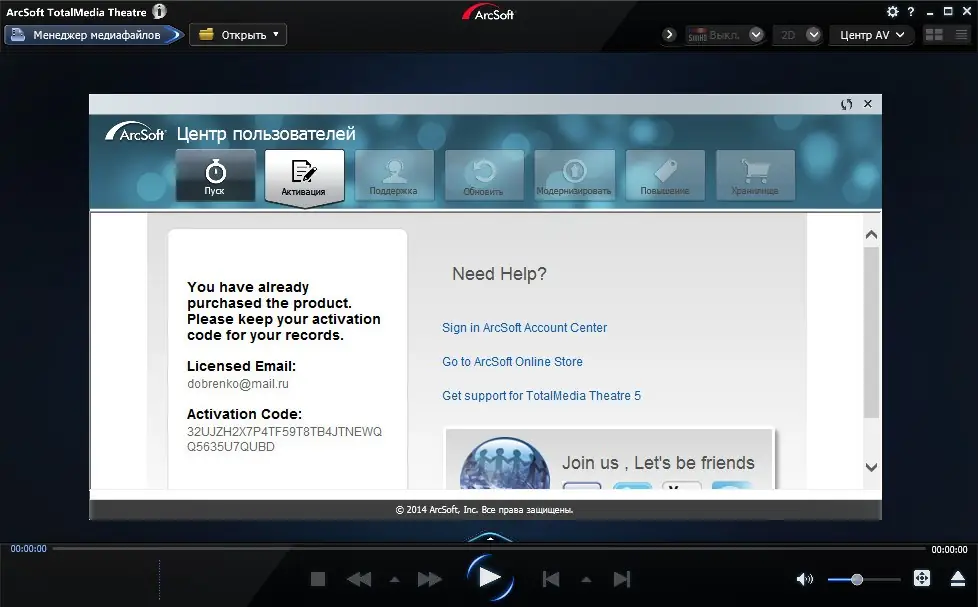Click the Stop playback button

click(318, 580)
